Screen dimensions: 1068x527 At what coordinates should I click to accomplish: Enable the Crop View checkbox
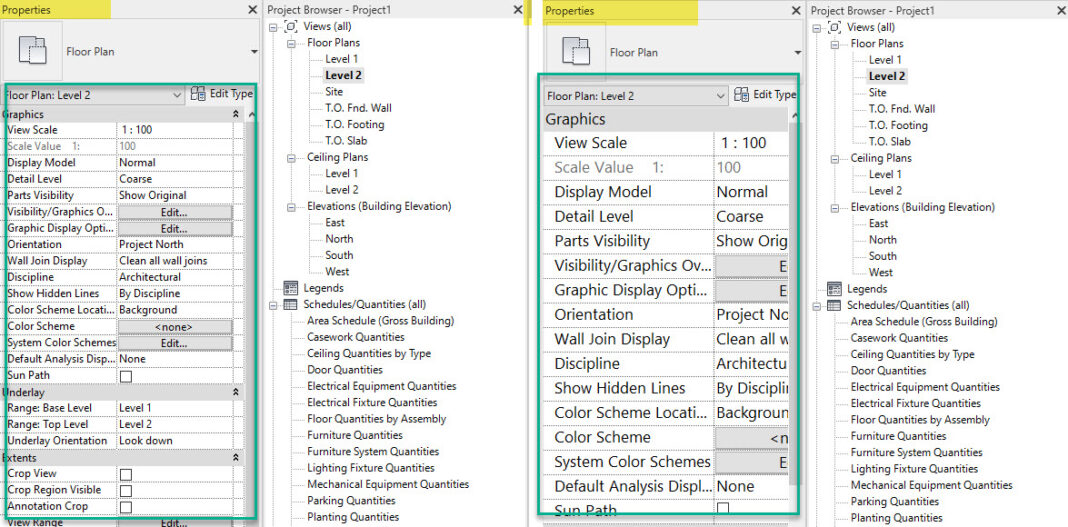click(x=126, y=474)
